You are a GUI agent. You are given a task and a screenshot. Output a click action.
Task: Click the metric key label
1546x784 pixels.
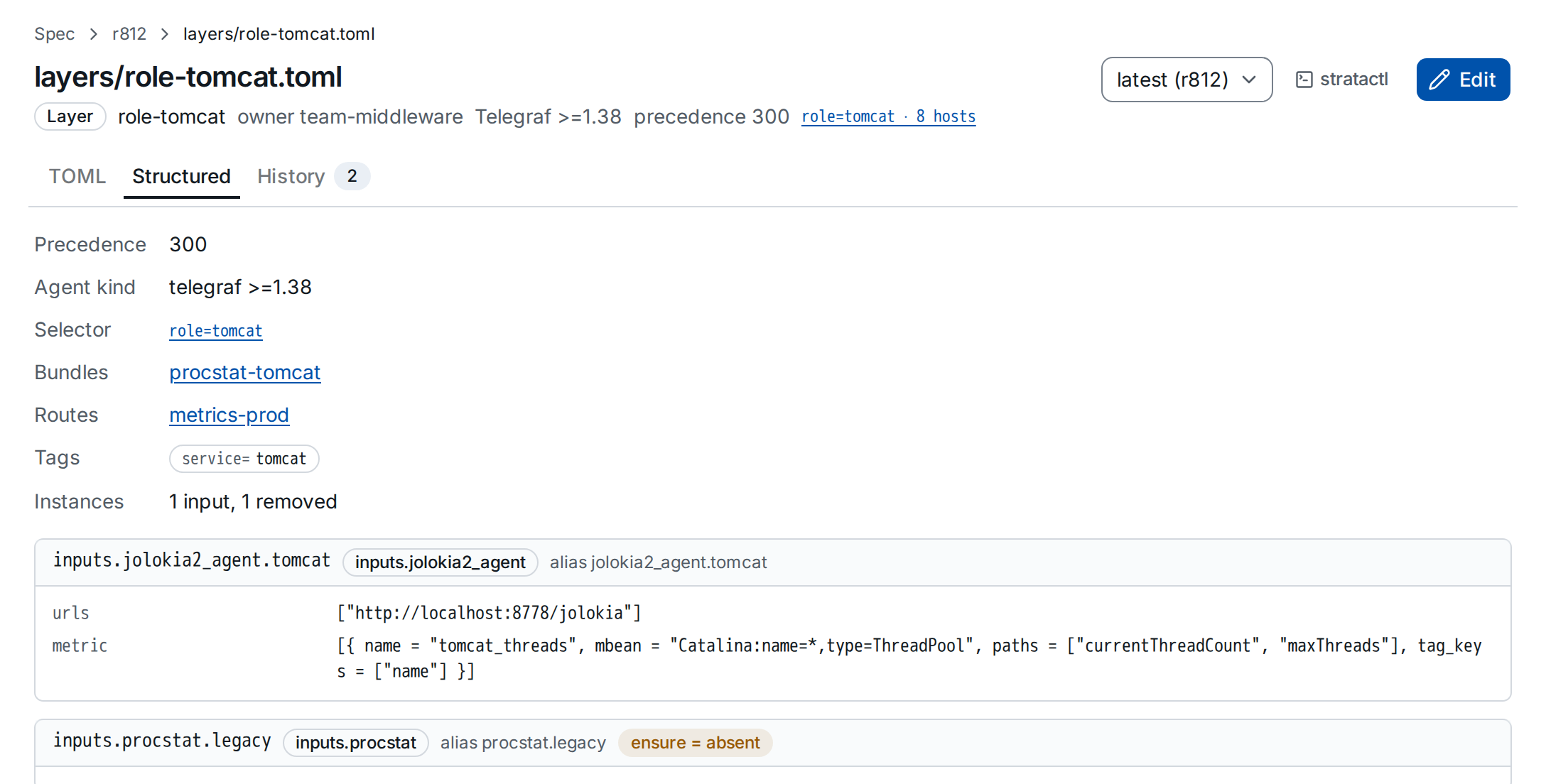[x=80, y=646]
